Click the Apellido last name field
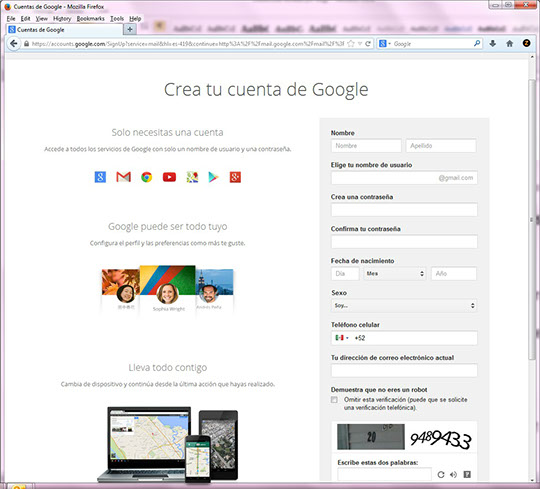540x489 pixels. (x=441, y=146)
